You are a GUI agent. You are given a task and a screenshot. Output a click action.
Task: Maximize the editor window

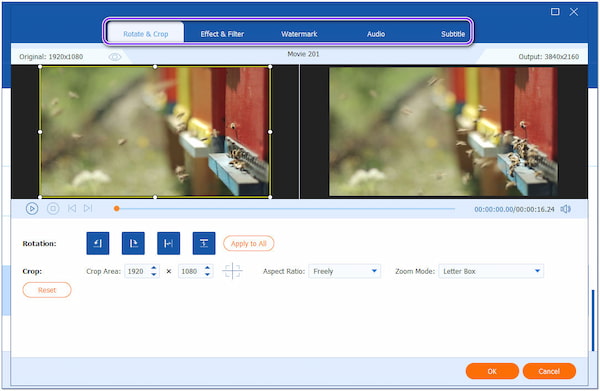coord(555,12)
